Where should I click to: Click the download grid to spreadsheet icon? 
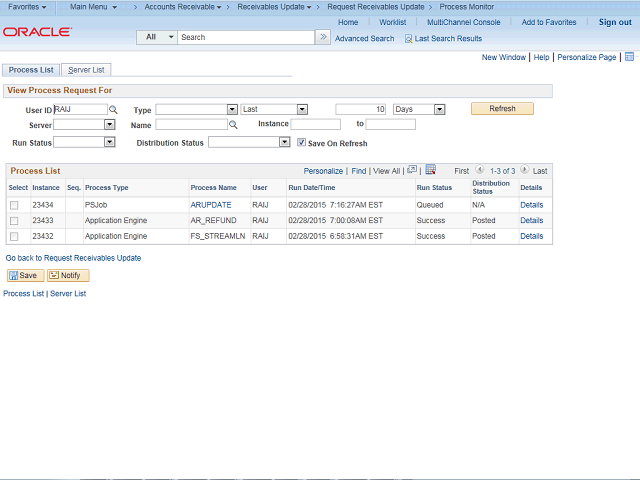point(431,169)
